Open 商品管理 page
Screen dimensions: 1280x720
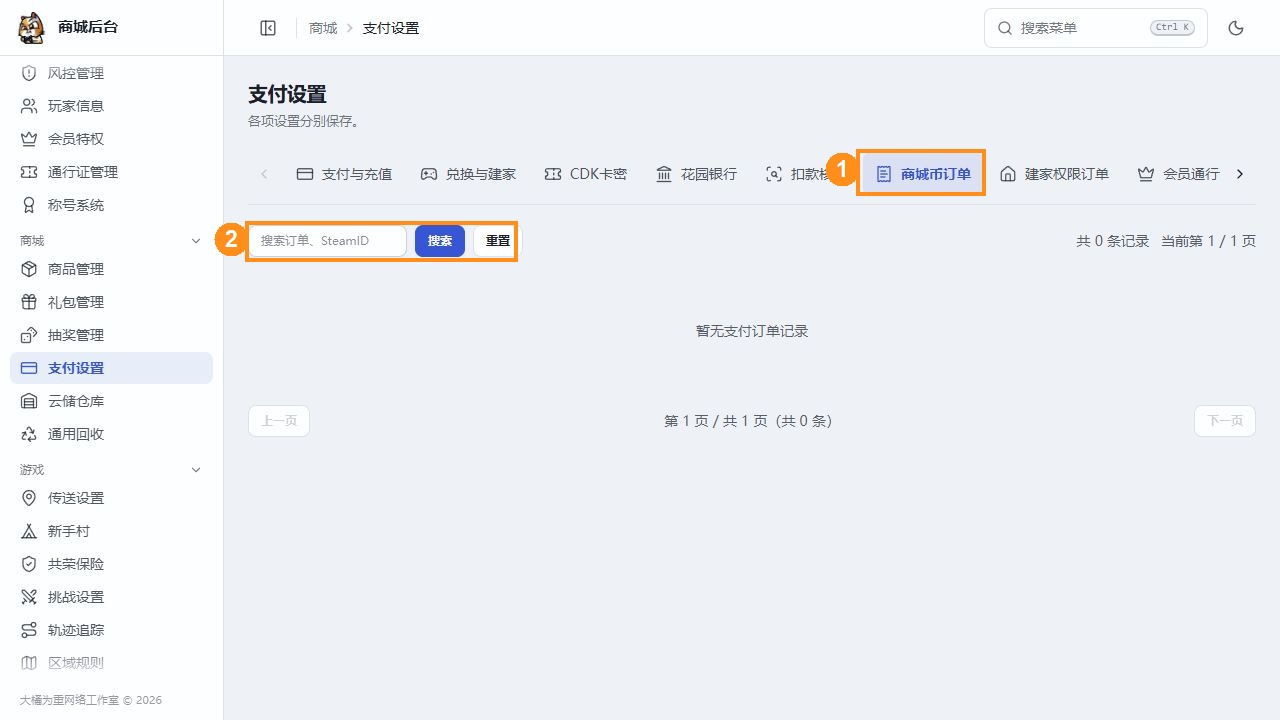click(111, 269)
